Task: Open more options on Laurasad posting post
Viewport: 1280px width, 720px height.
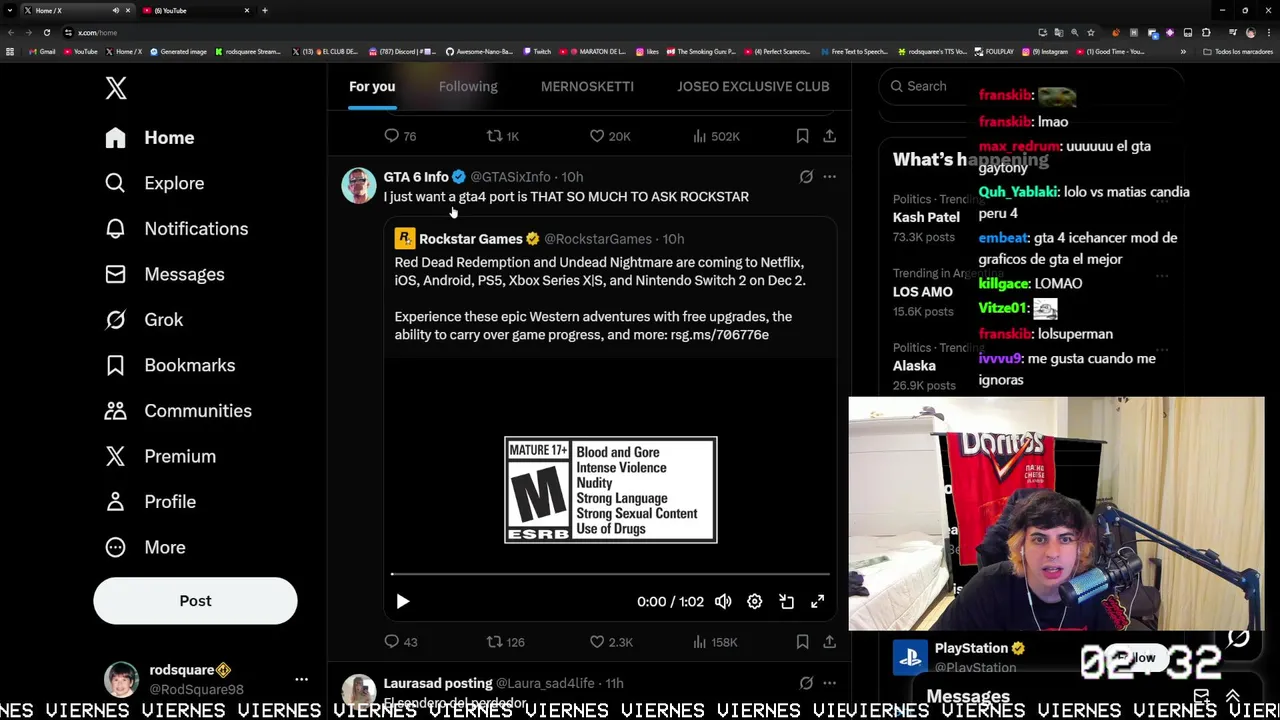Action: tap(829, 683)
